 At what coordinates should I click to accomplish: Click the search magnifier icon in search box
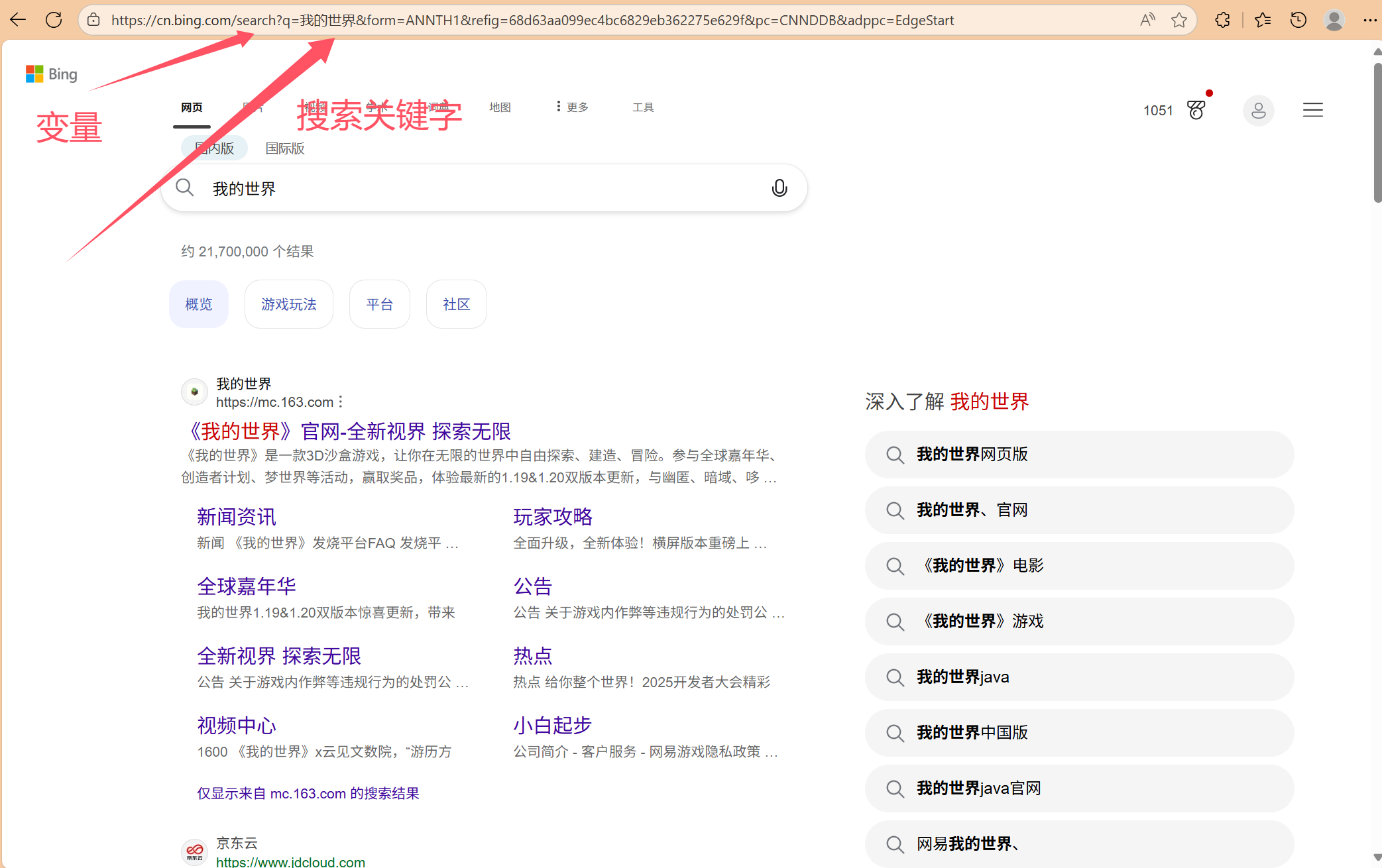pyautogui.click(x=185, y=188)
